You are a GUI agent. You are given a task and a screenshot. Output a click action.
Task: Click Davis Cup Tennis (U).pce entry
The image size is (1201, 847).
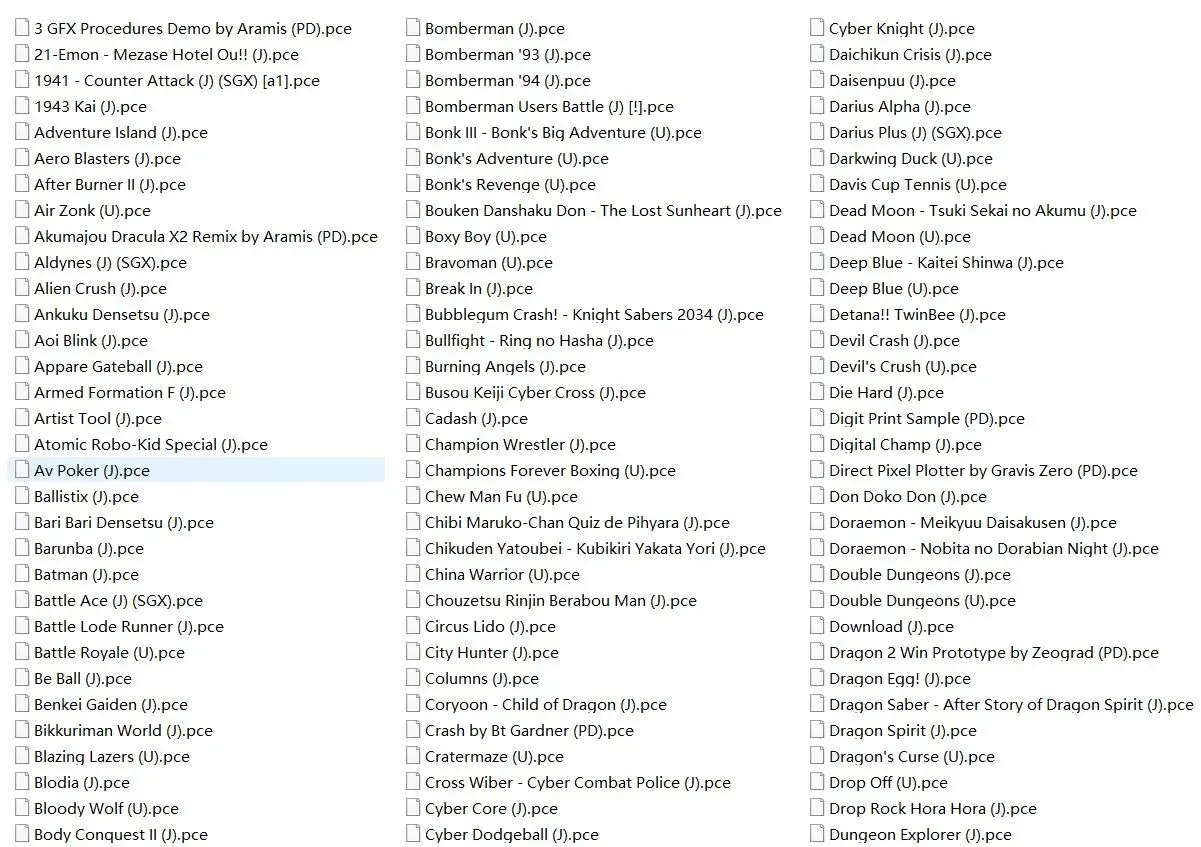917,184
